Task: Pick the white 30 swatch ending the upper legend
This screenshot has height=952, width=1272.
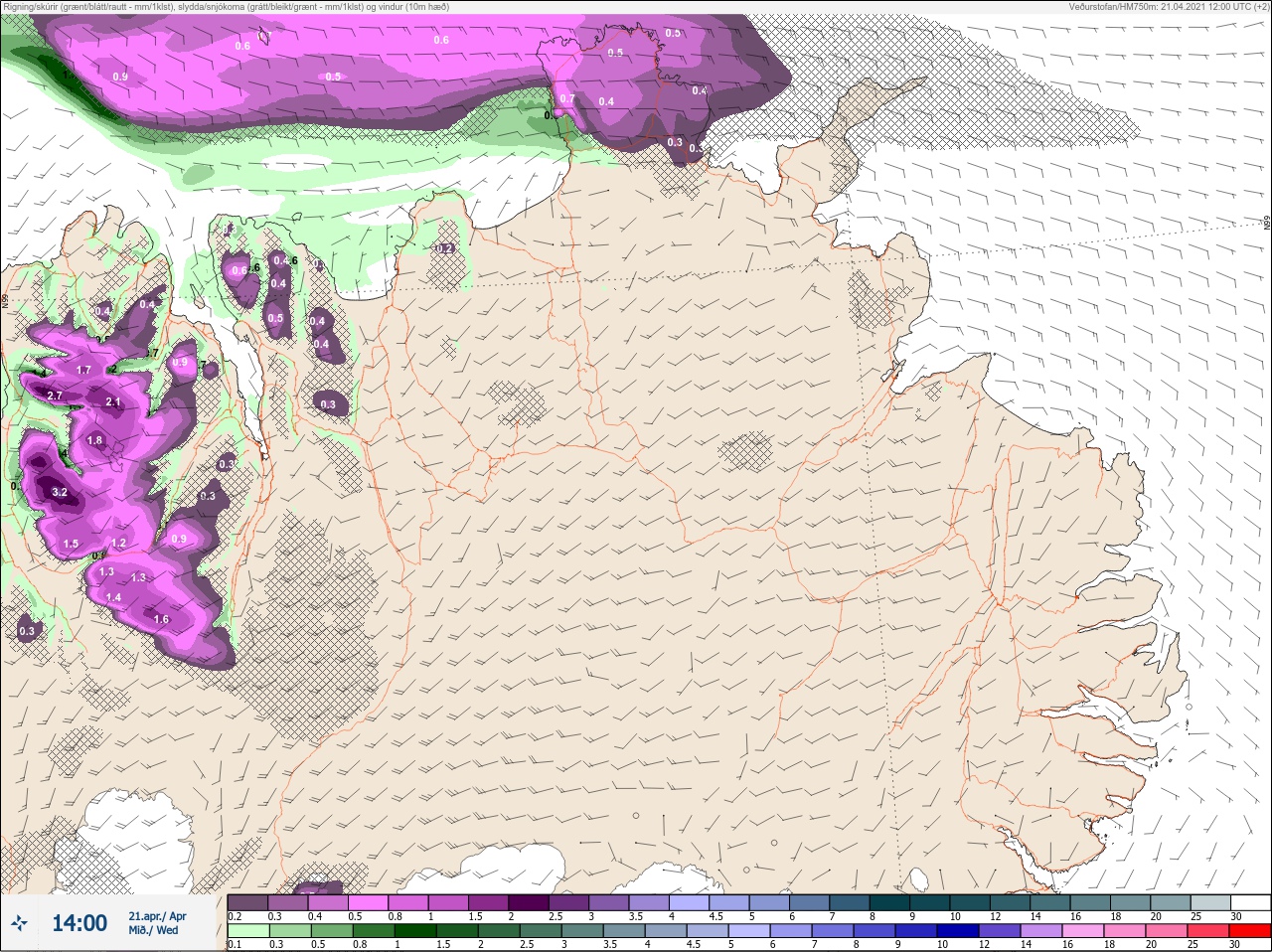Action: (x=1251, y=902)
